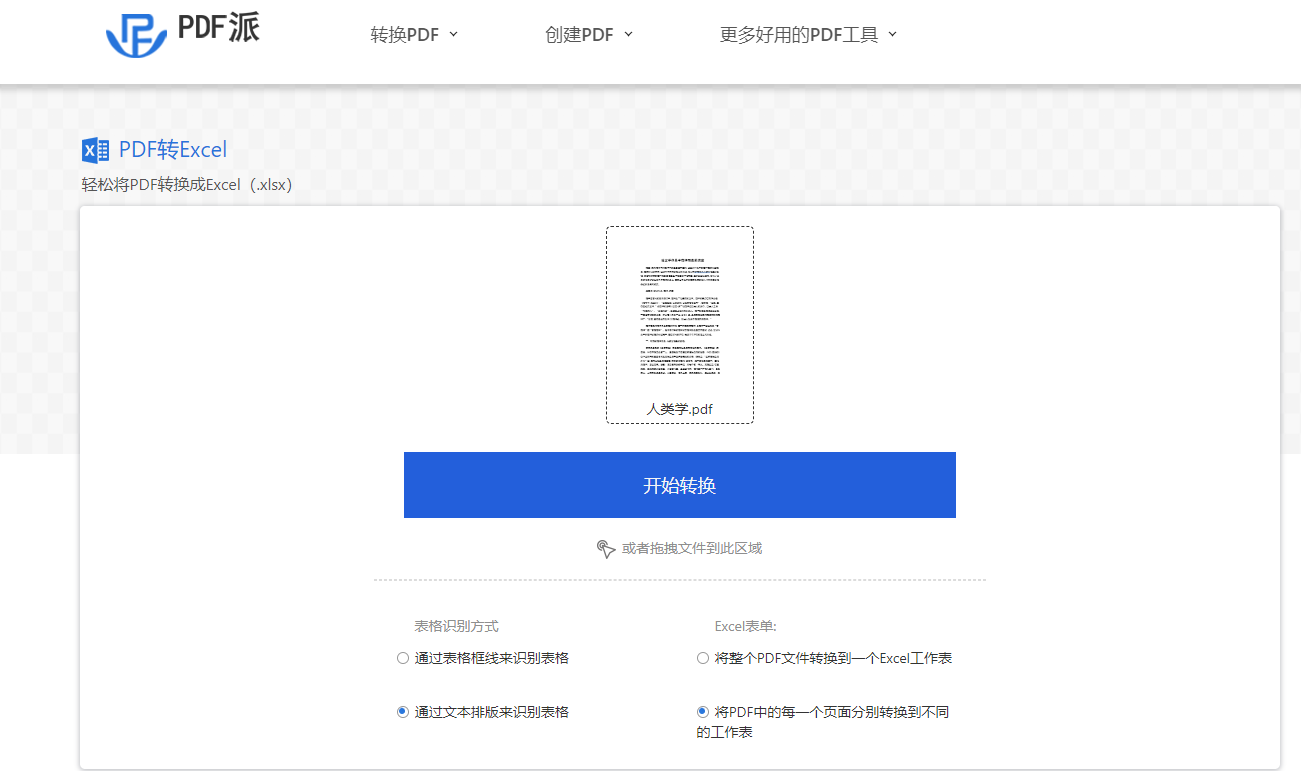The width and height of the screenshot is (1301, 771).
Task: Click the 开始转换 button
Action: 680,485
